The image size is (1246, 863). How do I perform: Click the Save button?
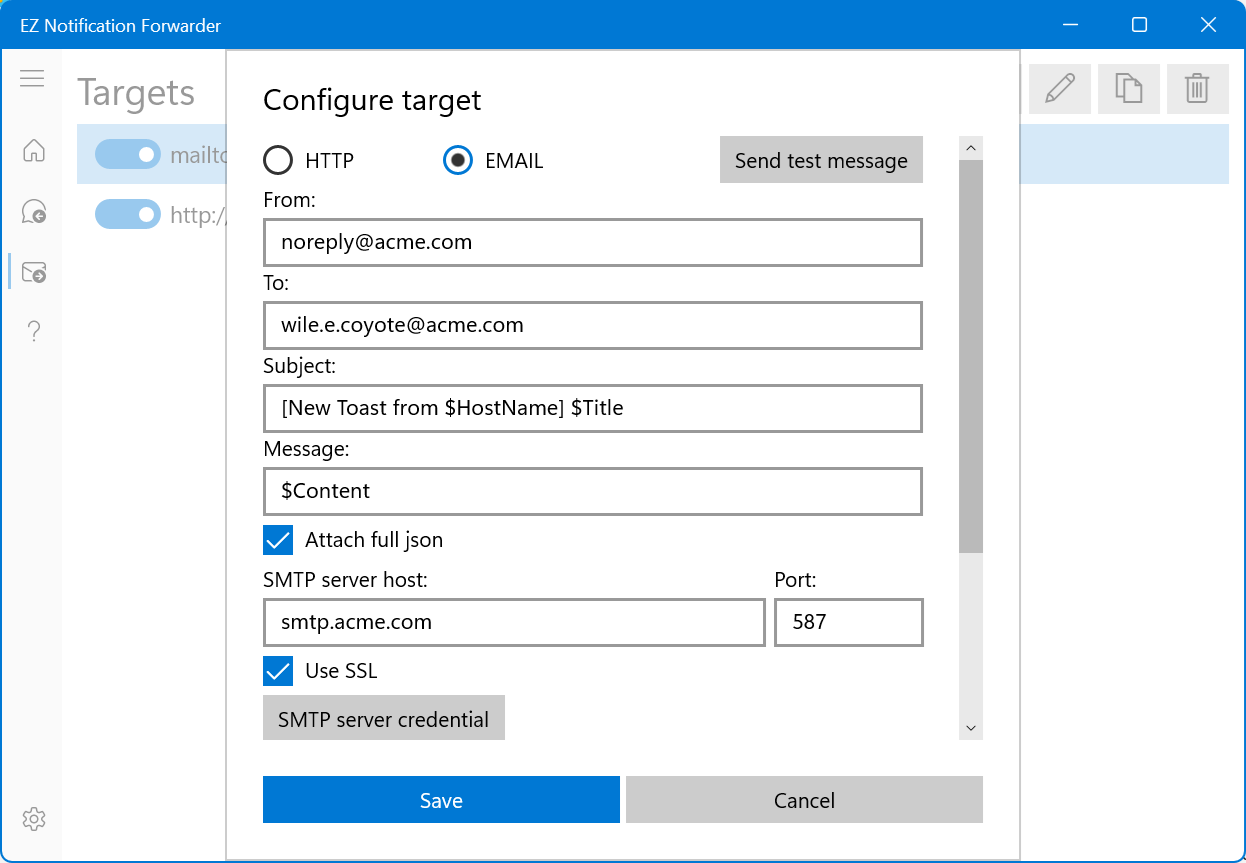pos(441,800)
